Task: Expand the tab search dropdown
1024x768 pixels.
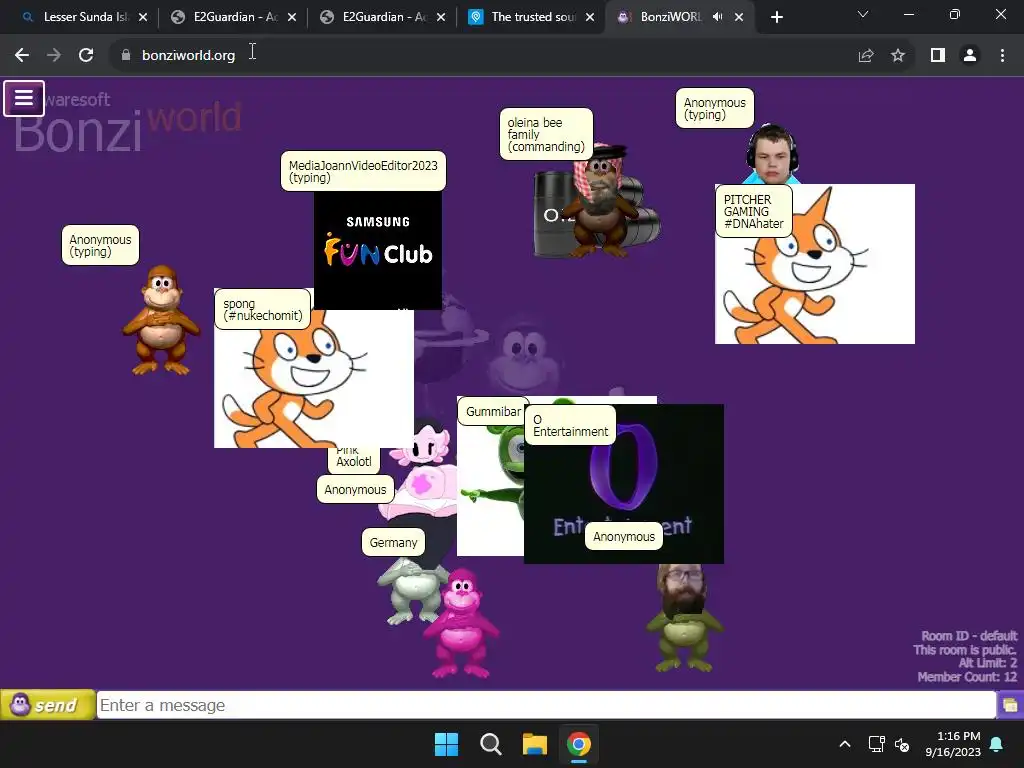Action: coord(863,14)
